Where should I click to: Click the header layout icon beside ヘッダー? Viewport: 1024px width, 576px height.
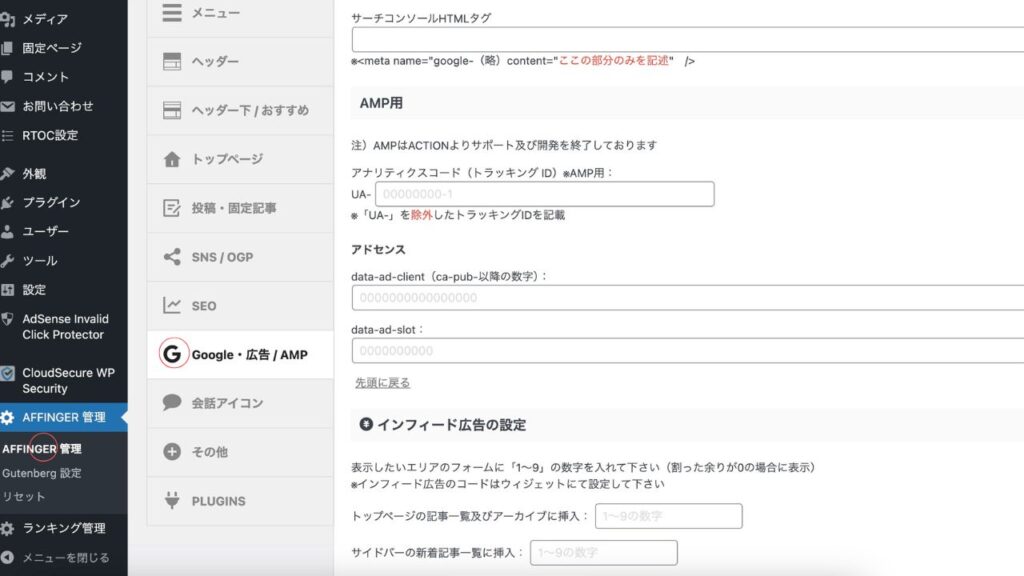point(172,62)
